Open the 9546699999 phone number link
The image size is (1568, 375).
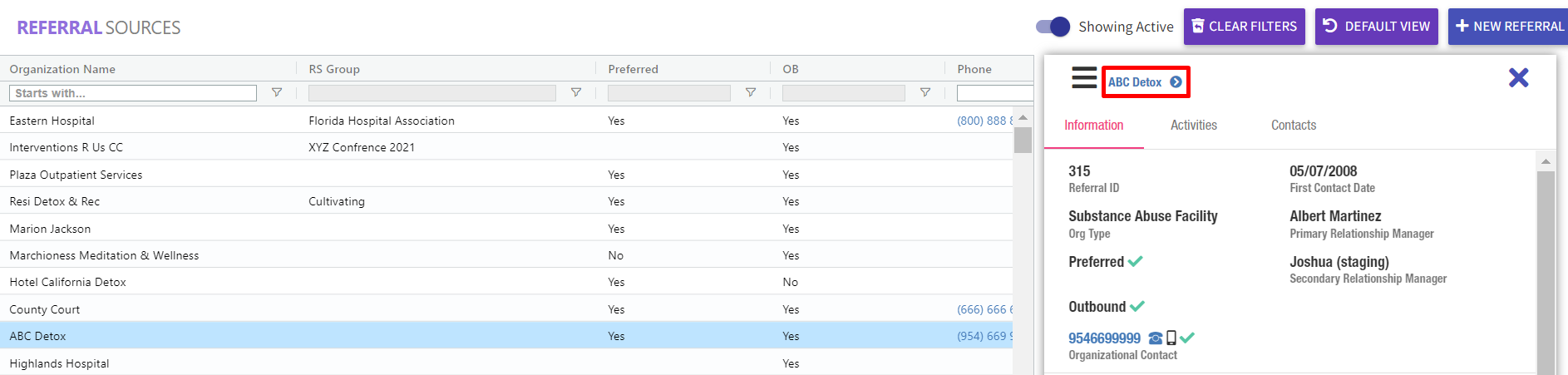(x=1104, y=338)
